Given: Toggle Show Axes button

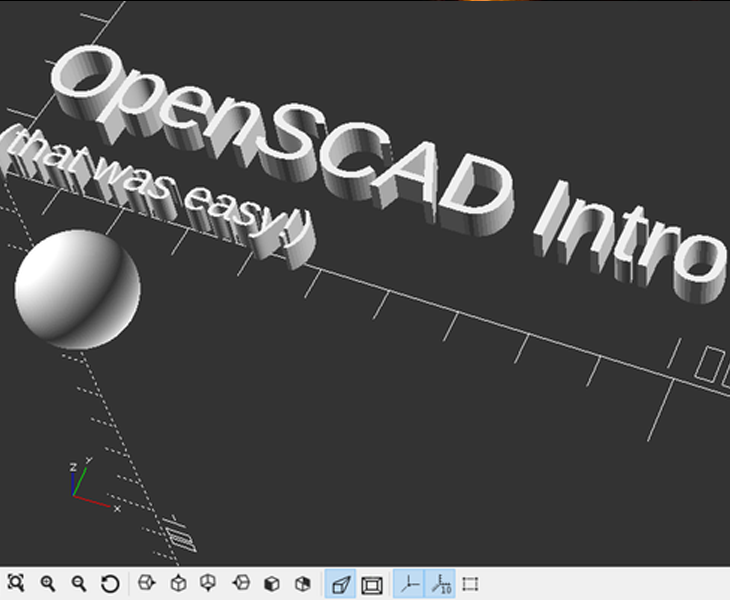Looking at the screenshot, I should click(x=409, y=584).
